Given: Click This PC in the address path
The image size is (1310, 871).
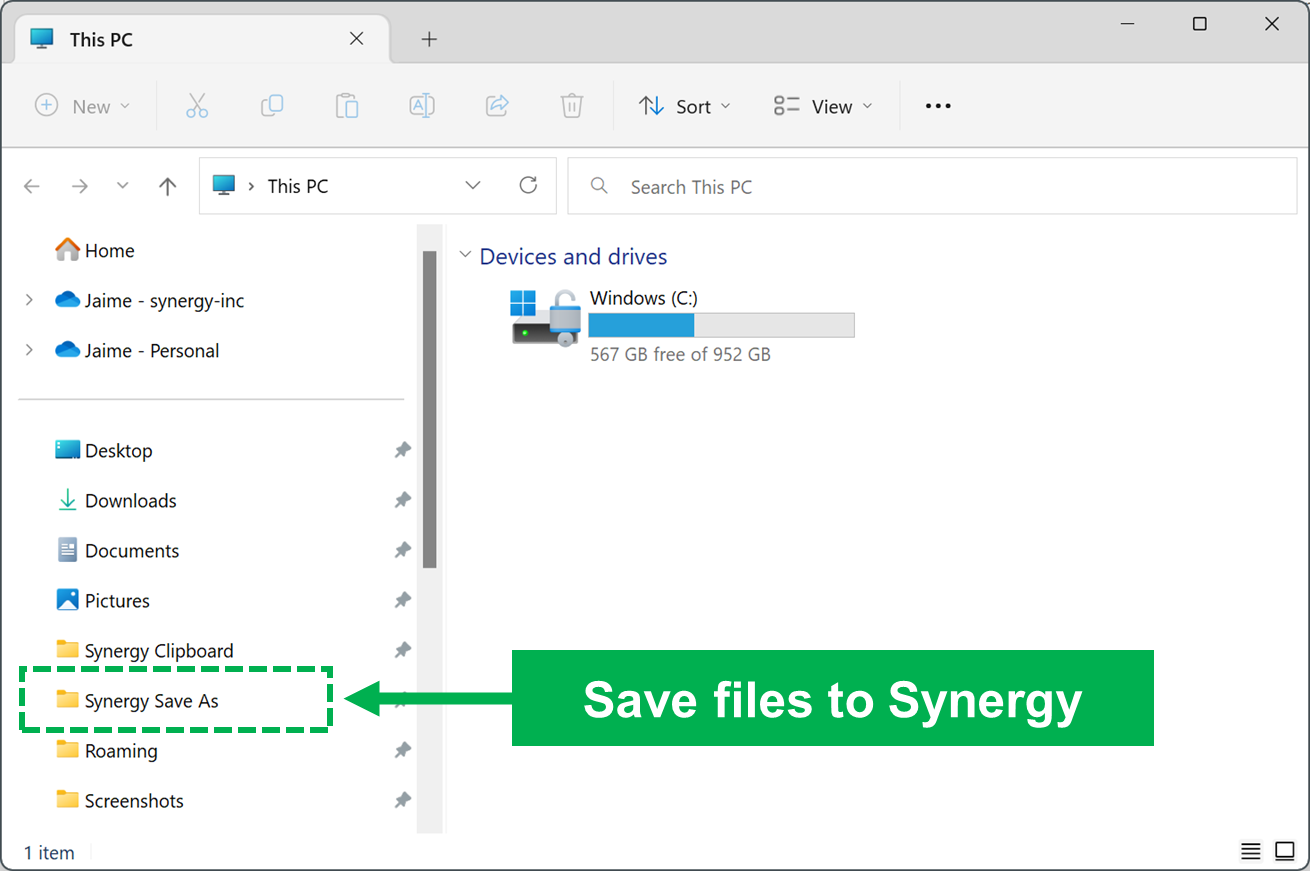Looking at the screenshot, I should click(298, 186).
